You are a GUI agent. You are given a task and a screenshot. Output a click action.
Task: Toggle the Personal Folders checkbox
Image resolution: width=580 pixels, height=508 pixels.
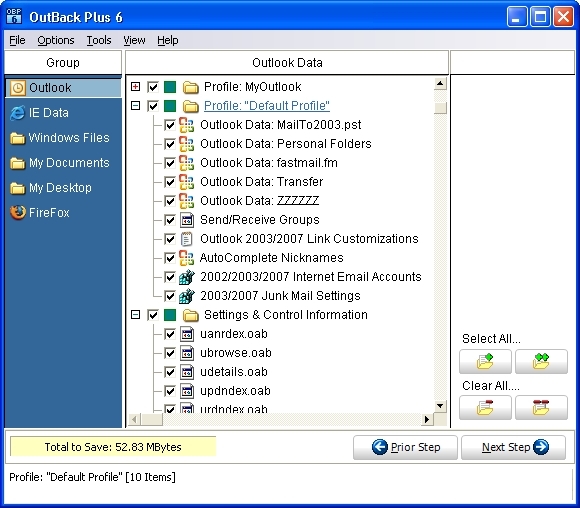(x=170, y=144)
